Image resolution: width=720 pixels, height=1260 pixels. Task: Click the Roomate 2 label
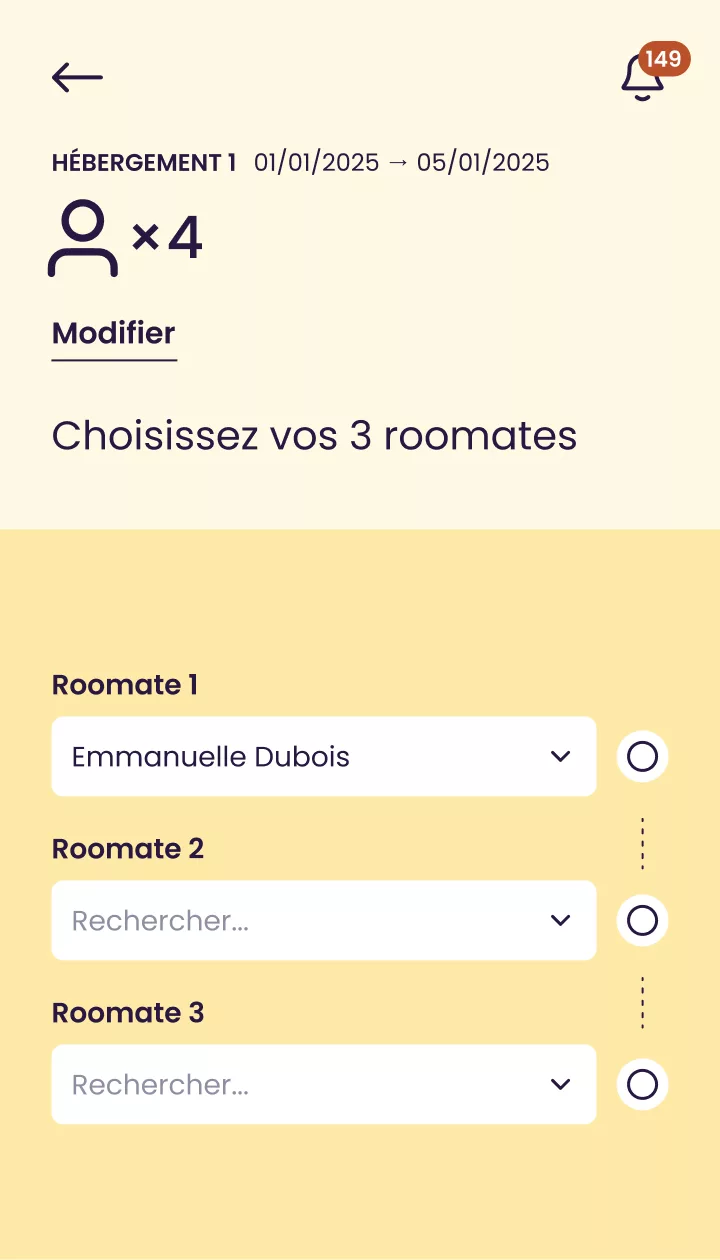[128, 849]
